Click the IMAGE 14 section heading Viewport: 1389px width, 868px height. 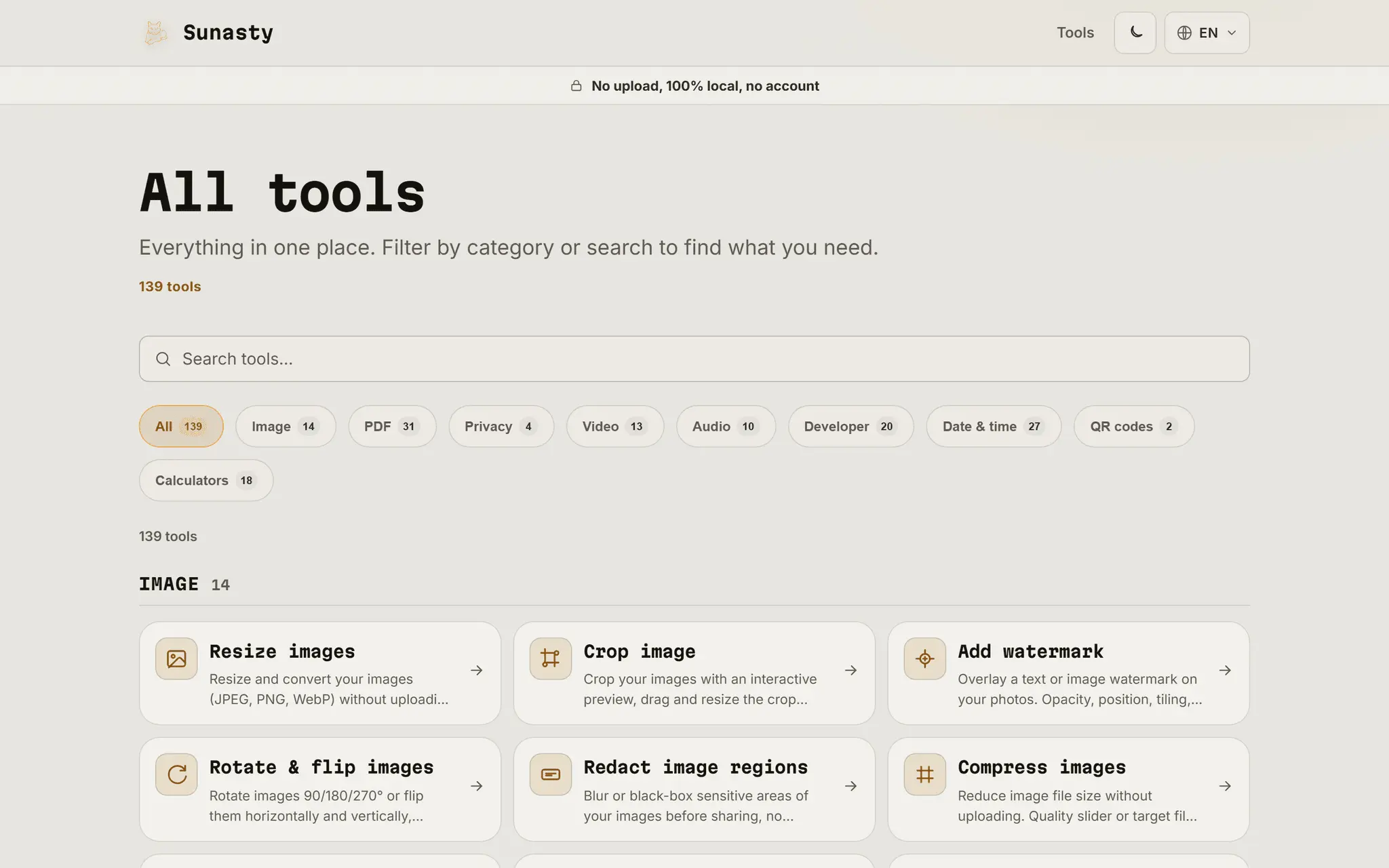[184, 584]
